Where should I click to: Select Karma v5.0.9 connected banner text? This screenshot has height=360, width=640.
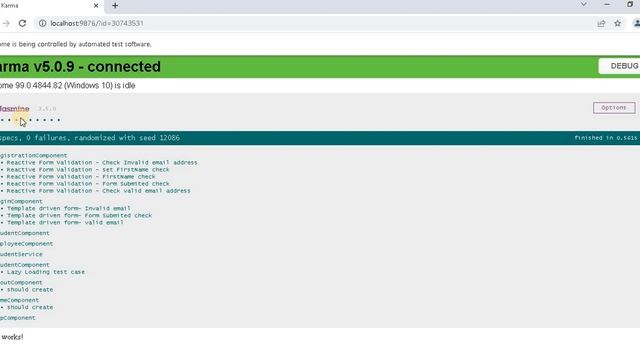(x=80, y=67)
